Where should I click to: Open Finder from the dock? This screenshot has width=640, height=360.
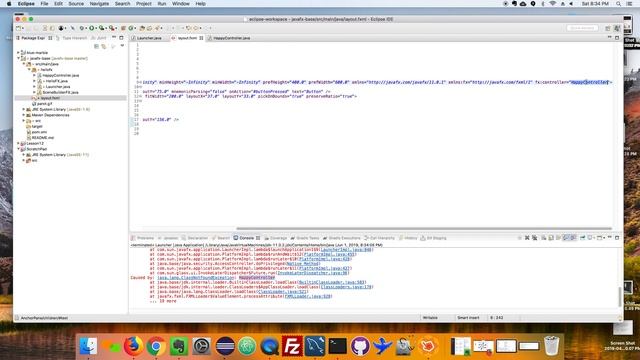tap(88, 346)
